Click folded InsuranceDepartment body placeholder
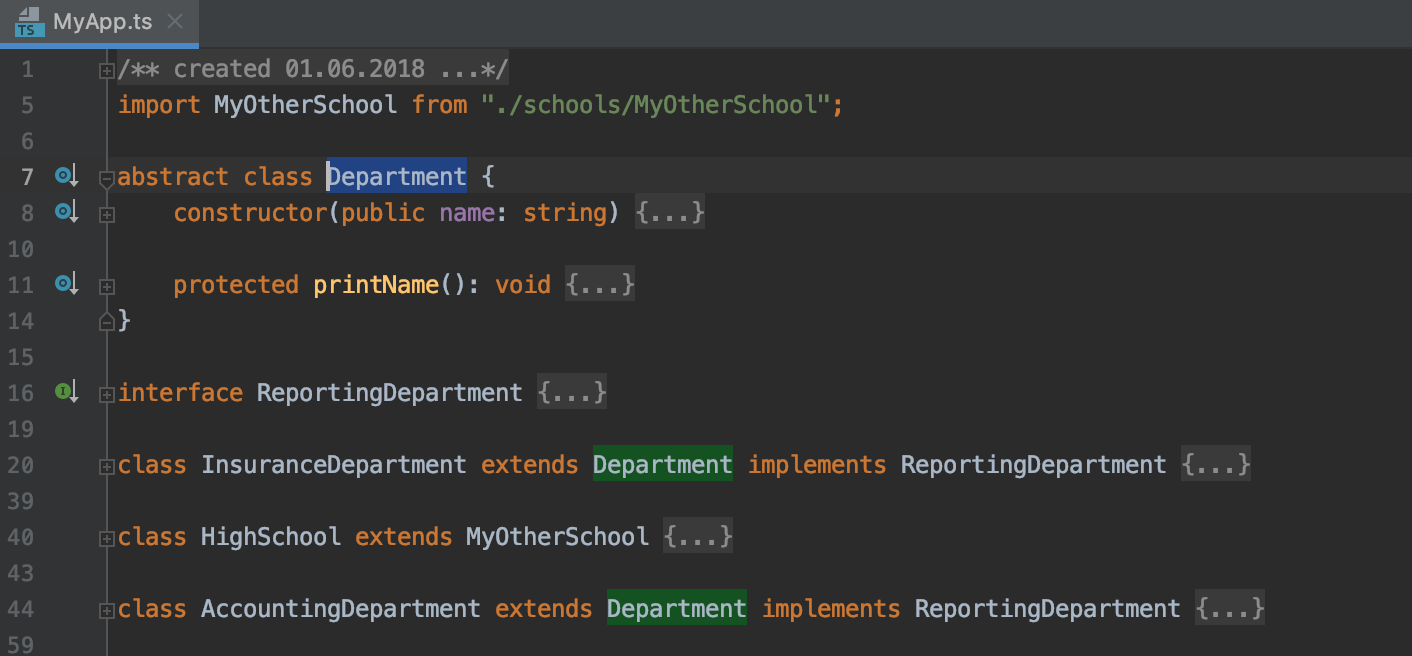The height and width of the screenshot is (656, 1412). (x=1216, y=465)
